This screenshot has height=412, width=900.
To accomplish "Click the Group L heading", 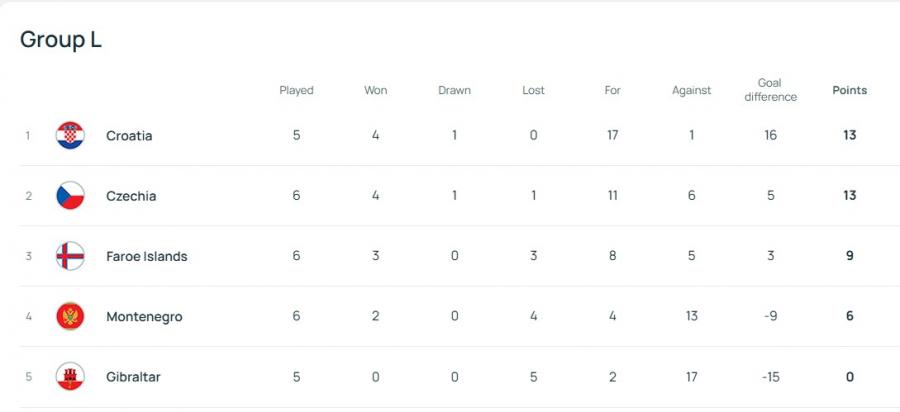I will point(61,40).
